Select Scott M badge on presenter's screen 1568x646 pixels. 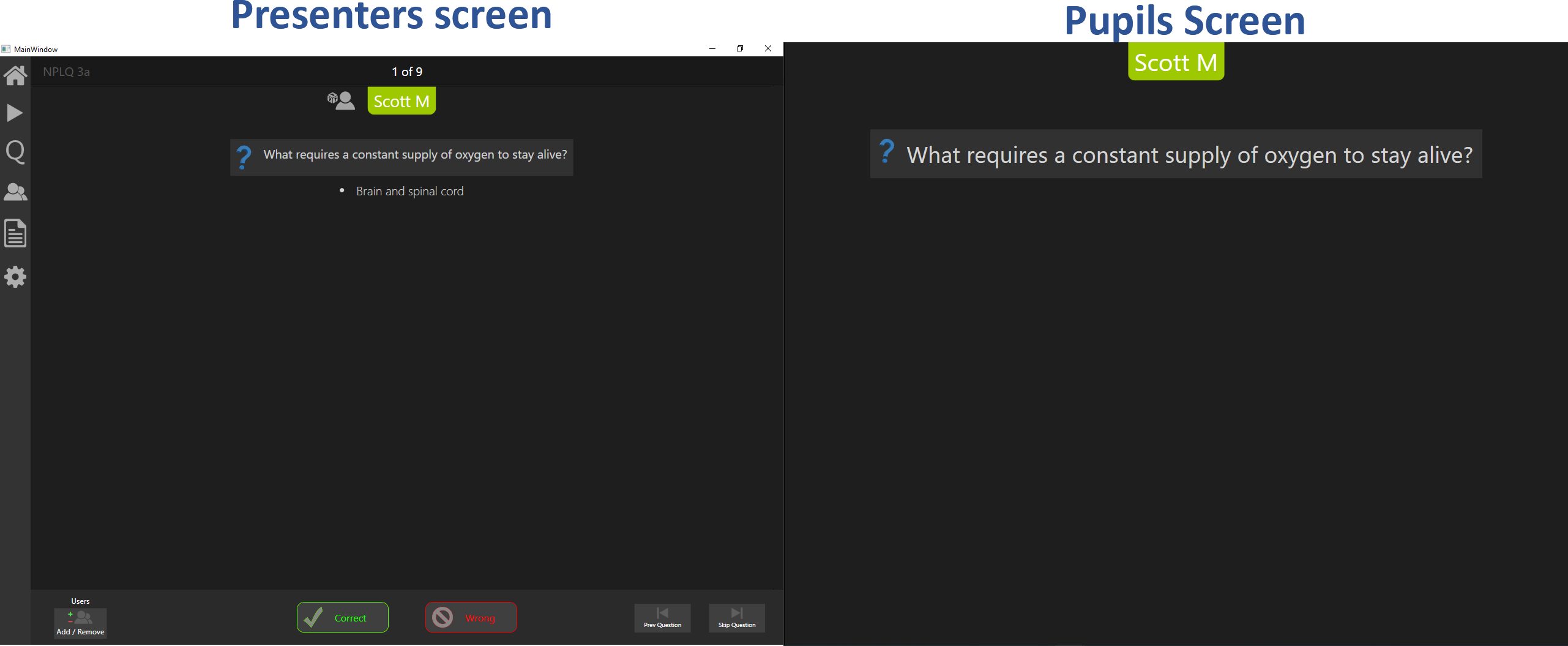pos(401,101)
